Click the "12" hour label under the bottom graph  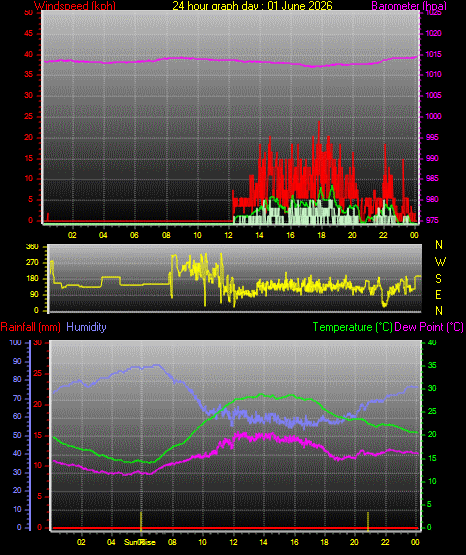[x=233, y=542]
